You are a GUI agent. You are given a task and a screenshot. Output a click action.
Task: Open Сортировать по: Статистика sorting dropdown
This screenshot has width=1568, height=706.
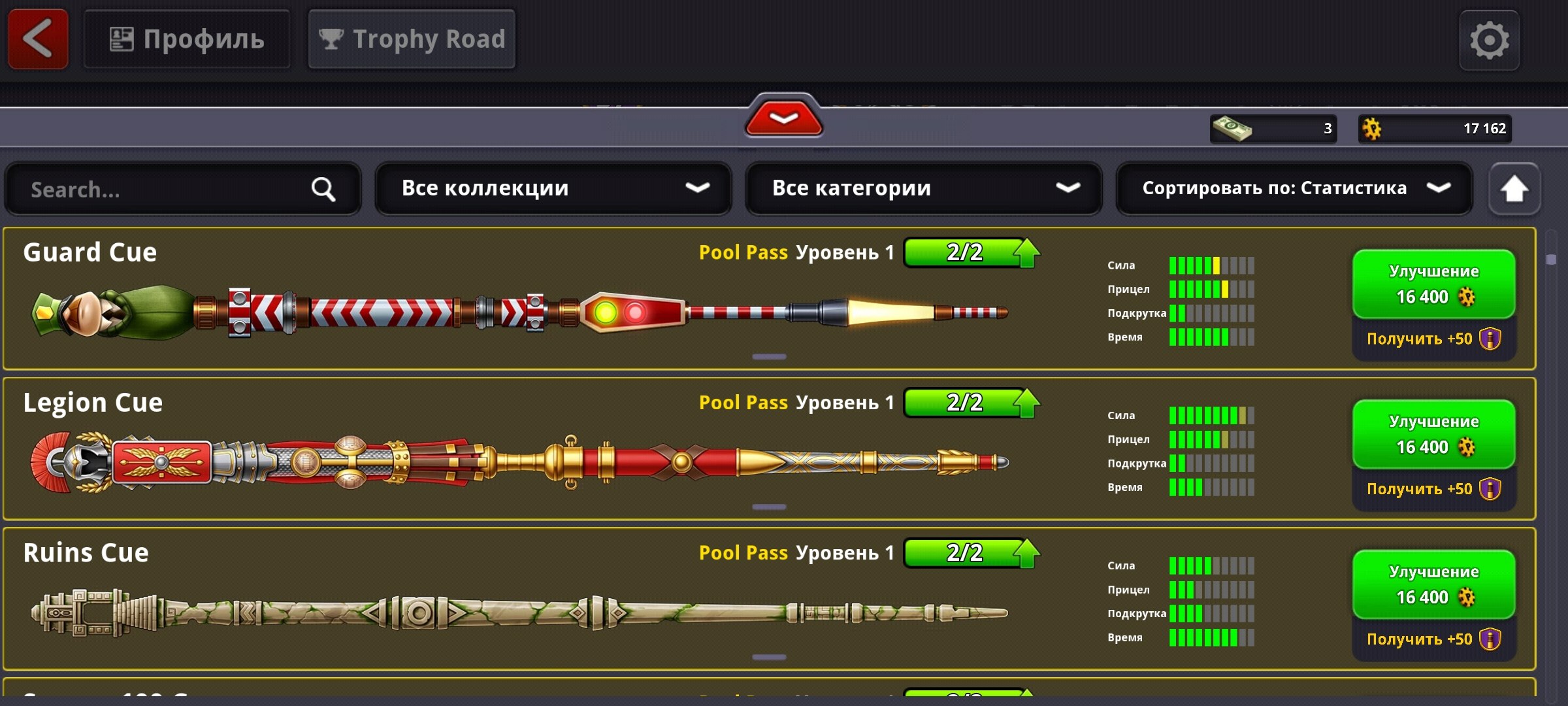[x=1295, y=188]
